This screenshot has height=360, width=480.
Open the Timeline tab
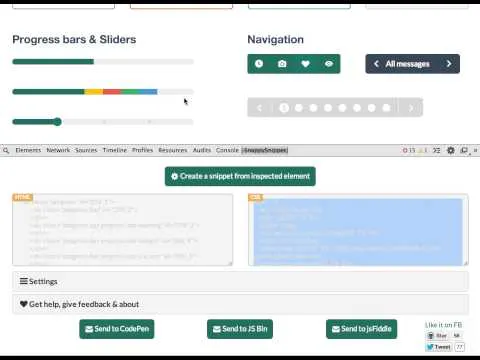(115, 150)
